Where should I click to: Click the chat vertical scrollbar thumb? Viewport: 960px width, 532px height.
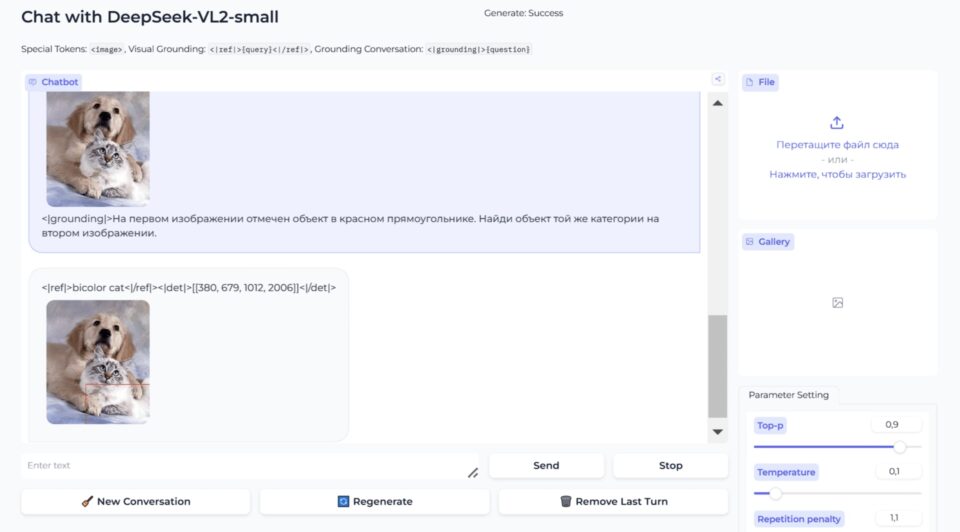tap(718, 366)
